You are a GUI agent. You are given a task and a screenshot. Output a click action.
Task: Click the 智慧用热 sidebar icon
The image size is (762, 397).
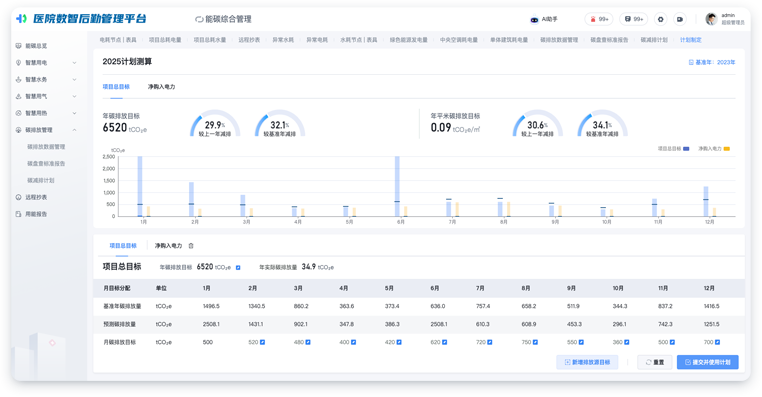(18, 113)
